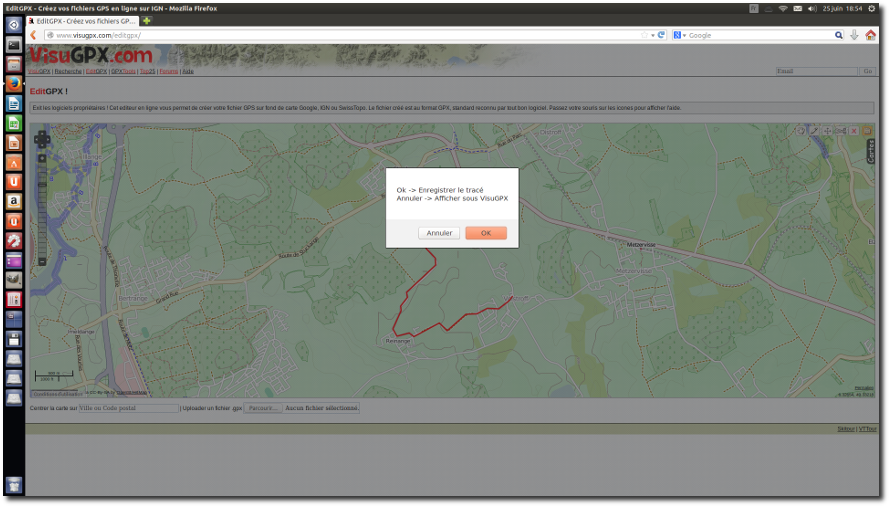Click the map zoom level slider bar
Viewport: 890px width, 507px height.
[42, 210]
